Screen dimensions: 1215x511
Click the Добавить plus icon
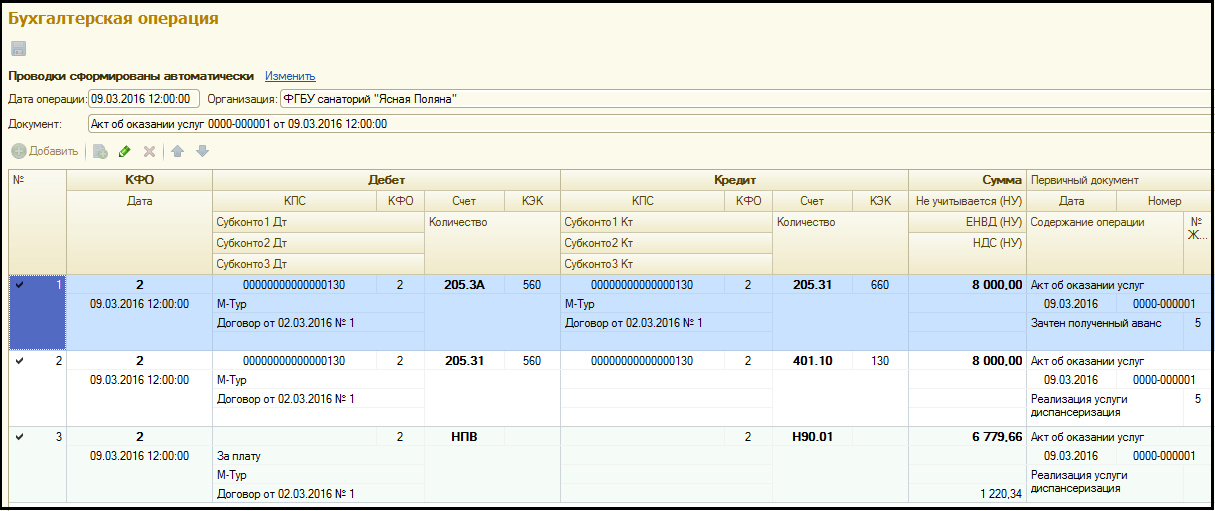19,151
